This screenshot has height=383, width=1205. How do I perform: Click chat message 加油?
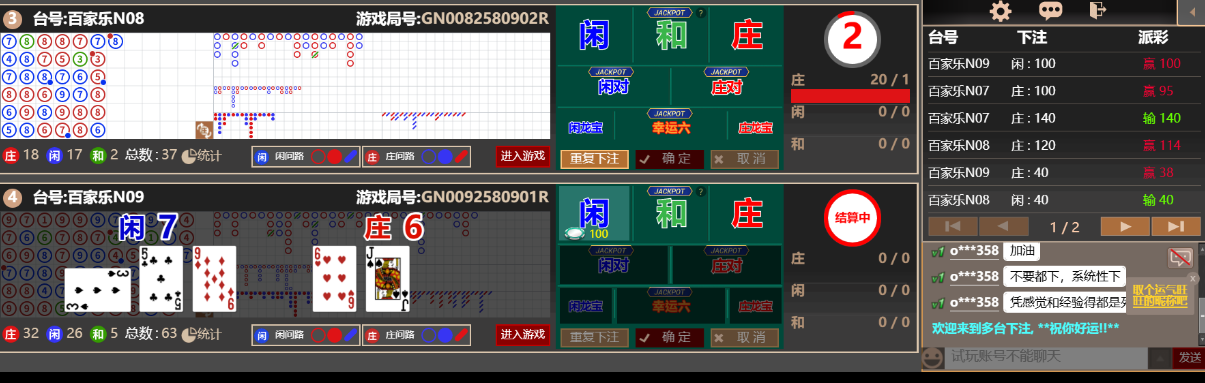point(1022,250)
